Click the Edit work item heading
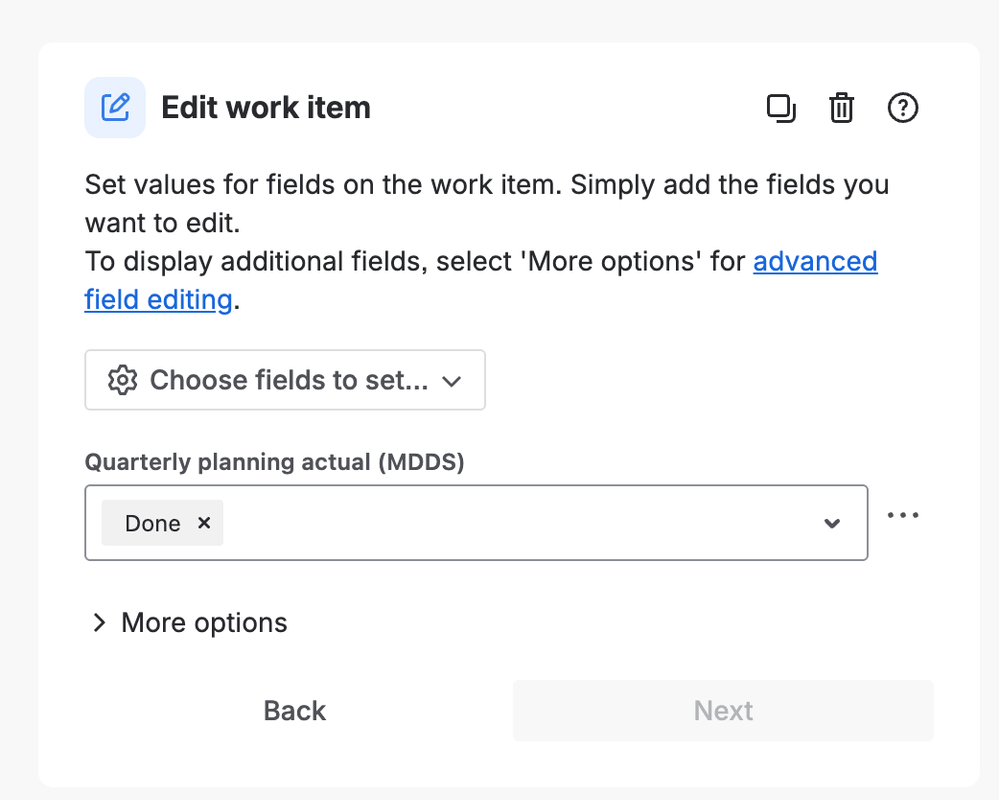Viewport: 999px width, 800px height. (266, 107)
